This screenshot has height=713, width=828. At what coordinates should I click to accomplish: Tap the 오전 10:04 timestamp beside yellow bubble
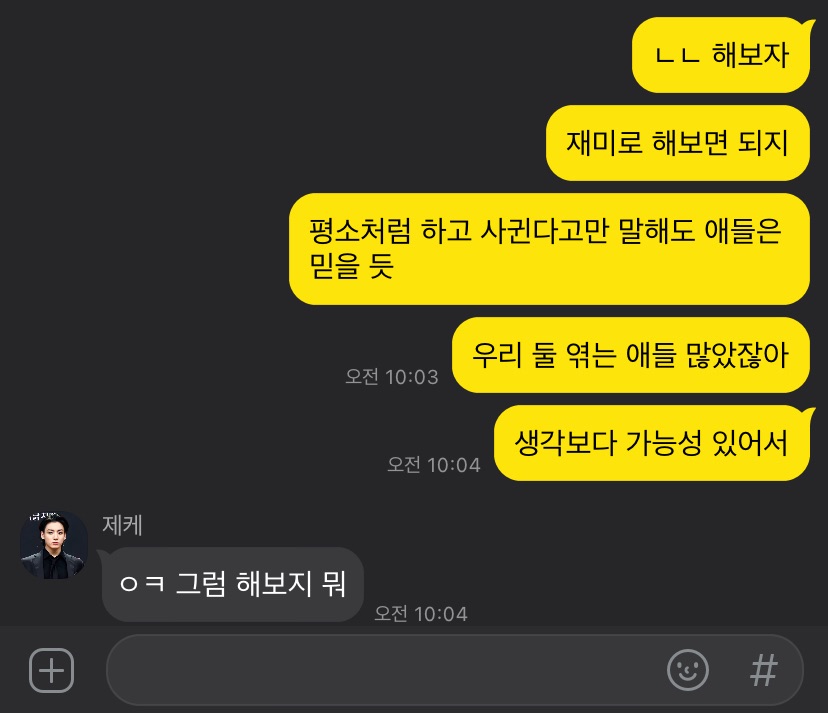click(434, 465)
